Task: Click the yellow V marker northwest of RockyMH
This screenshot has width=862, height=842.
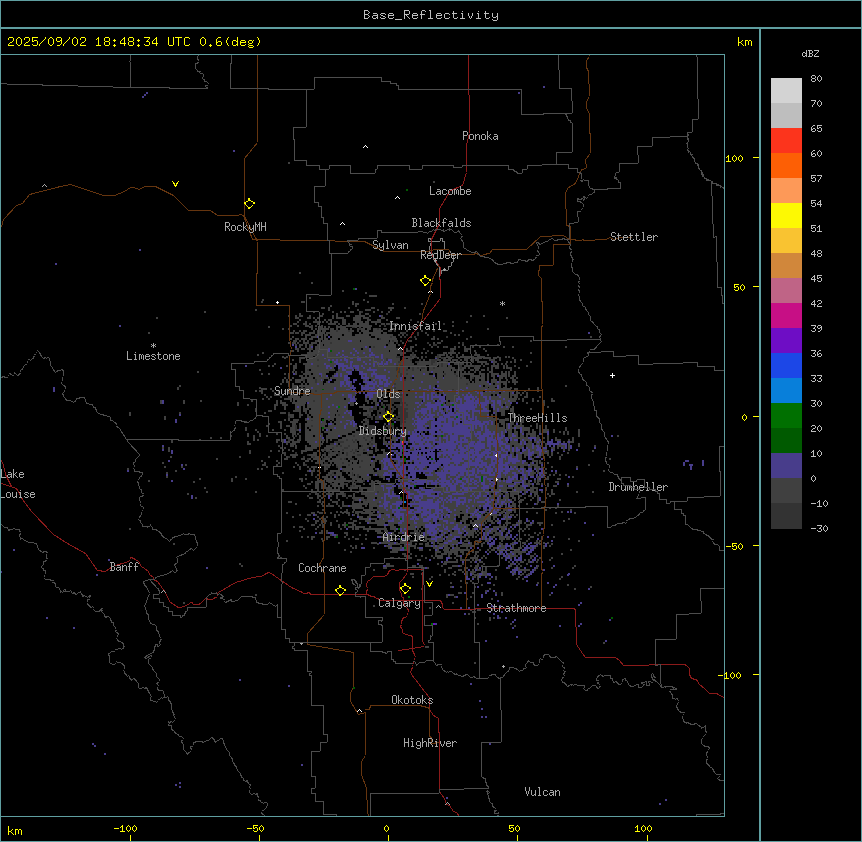Action: coord(175,184)
